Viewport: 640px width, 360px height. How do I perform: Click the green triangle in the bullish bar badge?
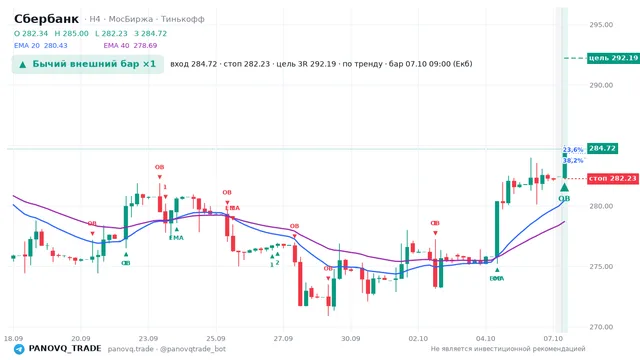[x=23, y=64]
